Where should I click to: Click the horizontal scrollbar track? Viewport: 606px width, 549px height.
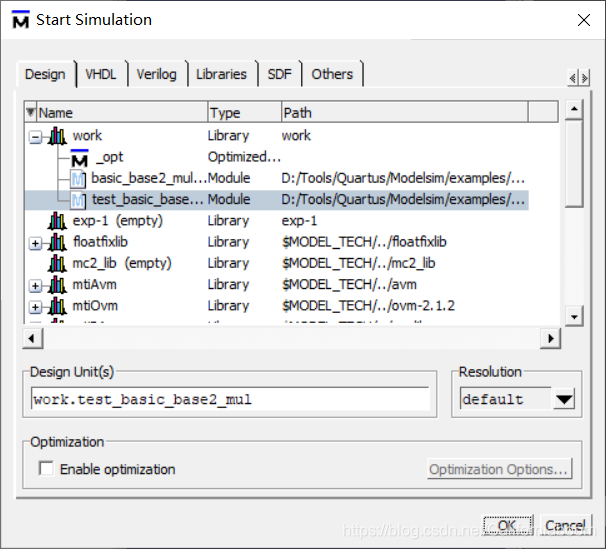pyautogui.click(x=291, y=338)
